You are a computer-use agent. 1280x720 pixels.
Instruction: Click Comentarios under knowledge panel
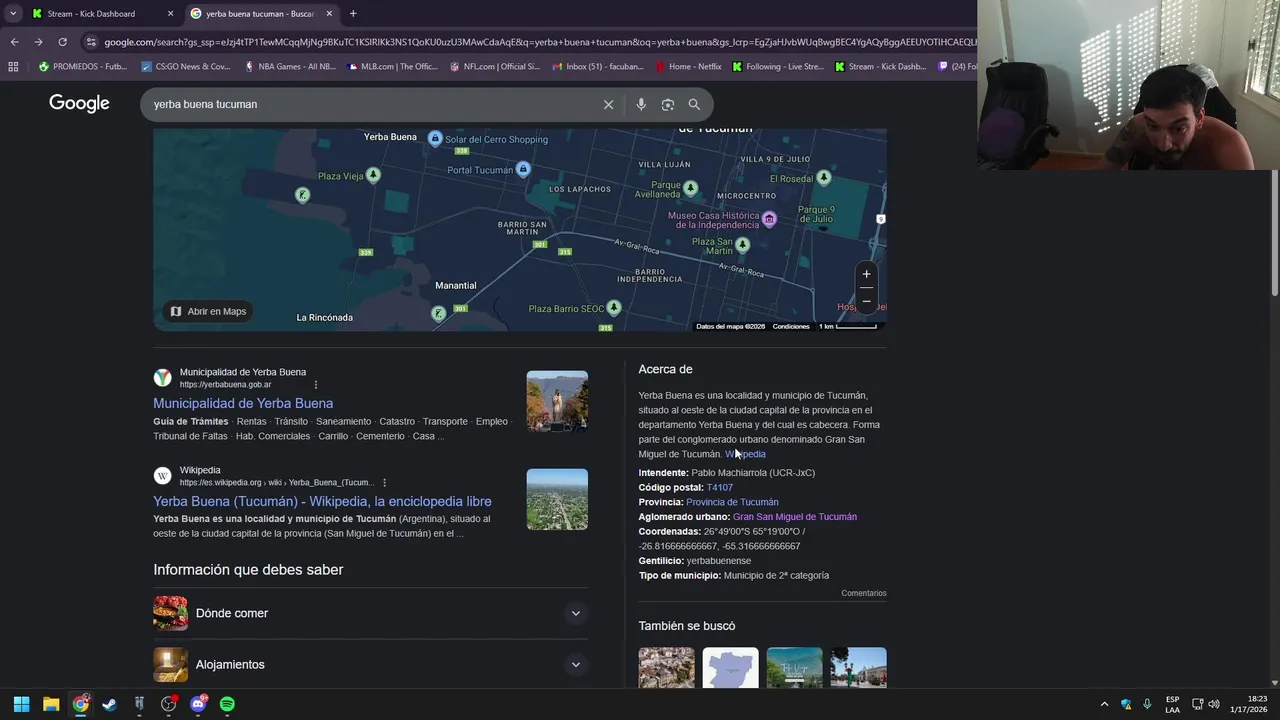[x=864, y=593]
